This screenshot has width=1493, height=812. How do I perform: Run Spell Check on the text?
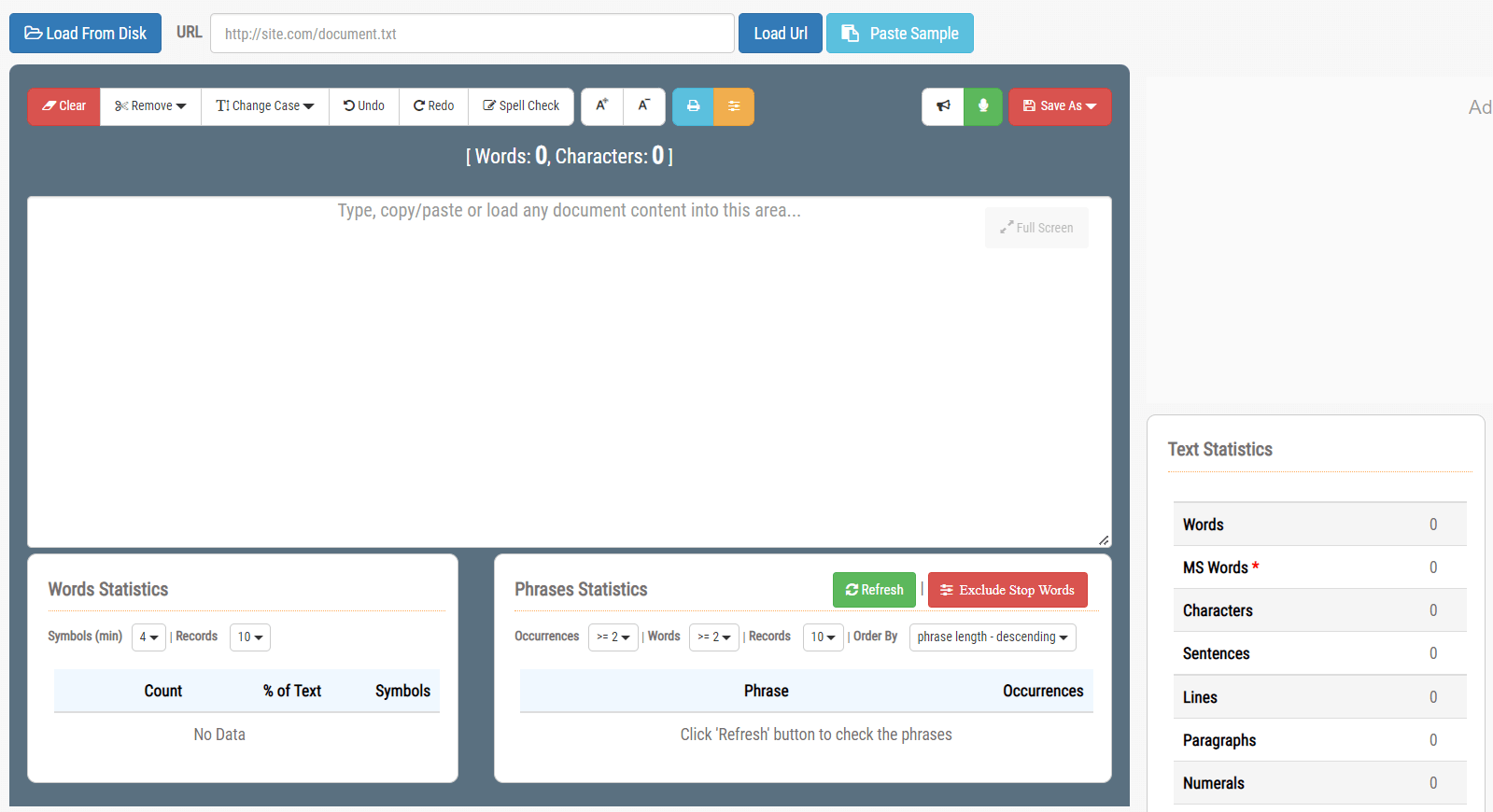click(x=521, y=106)
